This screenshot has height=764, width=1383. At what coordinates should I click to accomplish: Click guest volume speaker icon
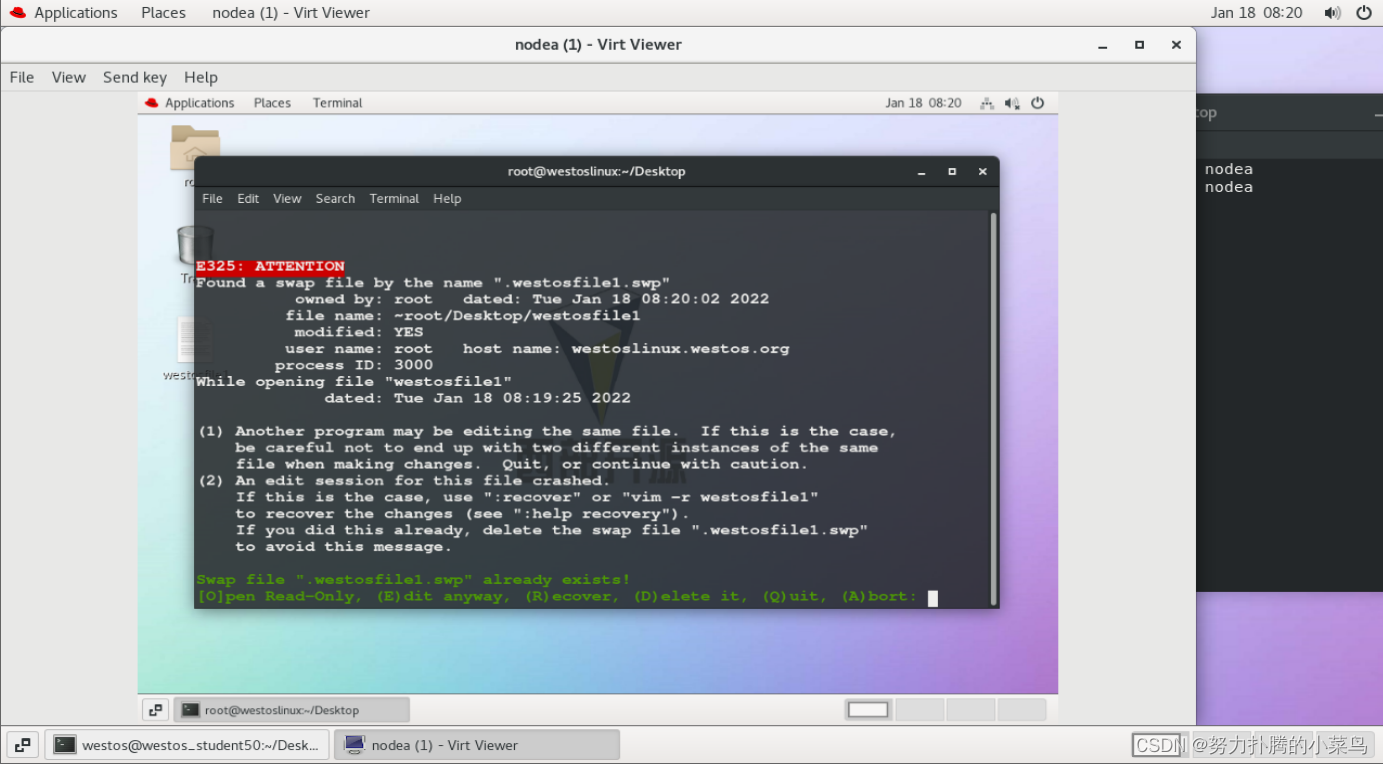click(x=1012, y=103)
